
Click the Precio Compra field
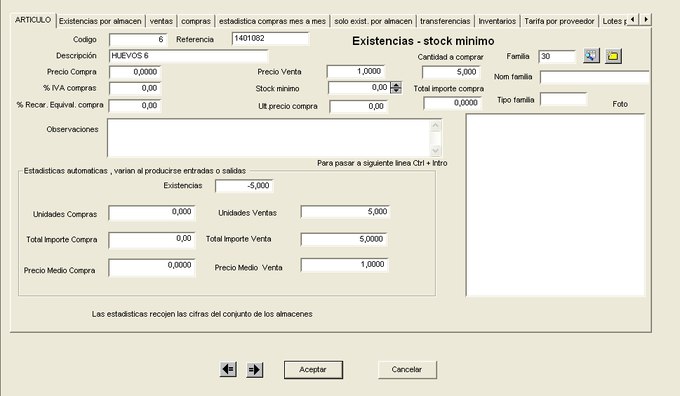(135, 72)
